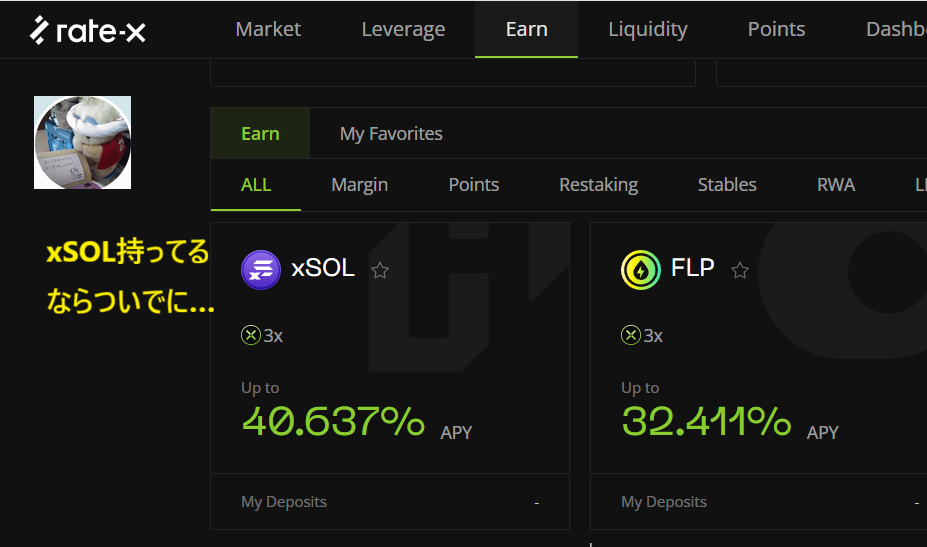Screen dimensions: 927x547
Task: Click the 3x points badge on xSOL
Action: click(x=262, y=335)
